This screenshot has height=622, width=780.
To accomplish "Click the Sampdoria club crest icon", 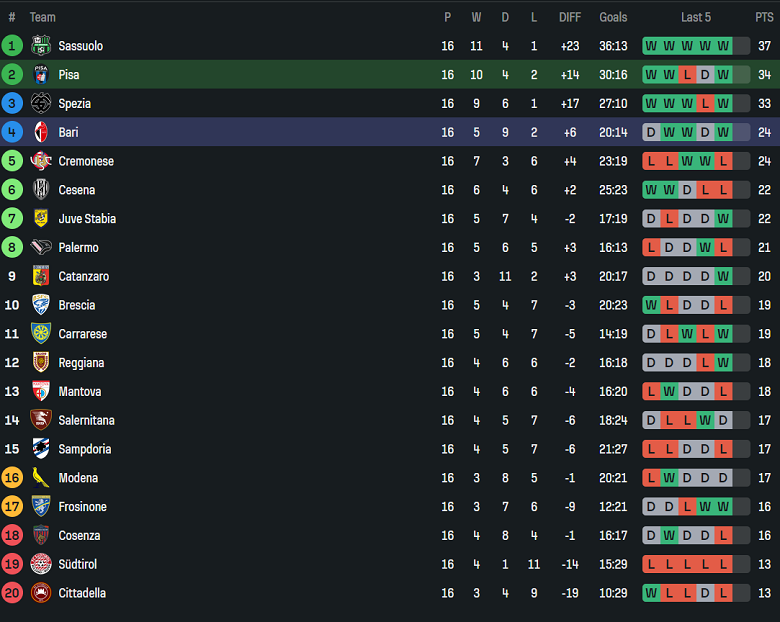I will 41,449.
